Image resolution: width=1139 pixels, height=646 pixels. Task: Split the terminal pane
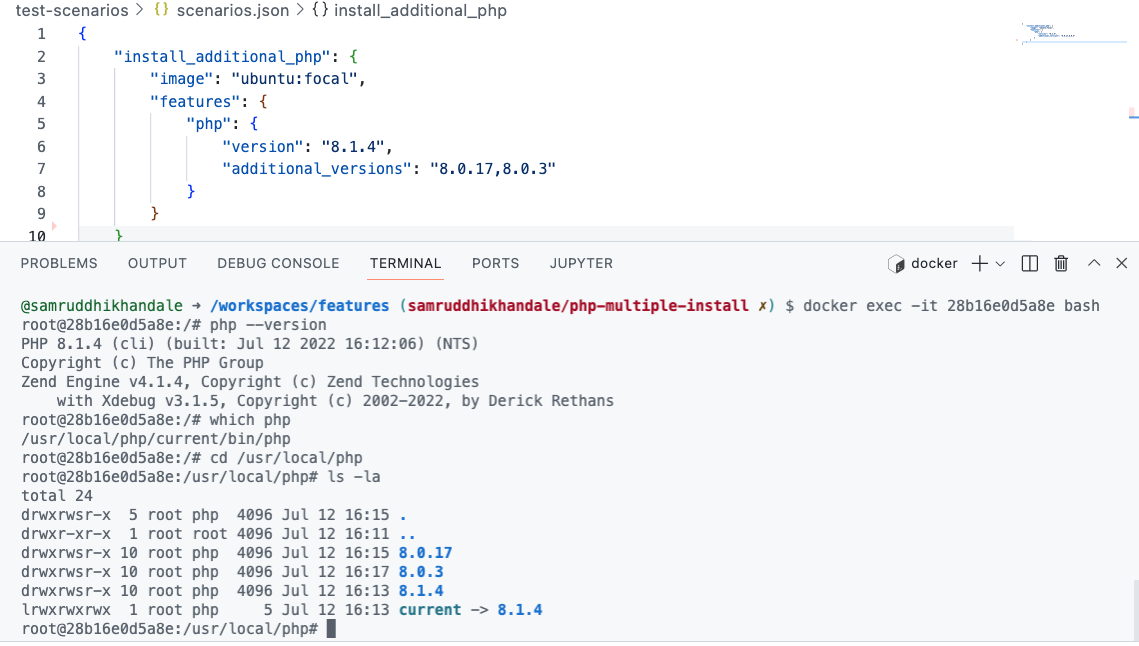click(x=1029, y=264)
